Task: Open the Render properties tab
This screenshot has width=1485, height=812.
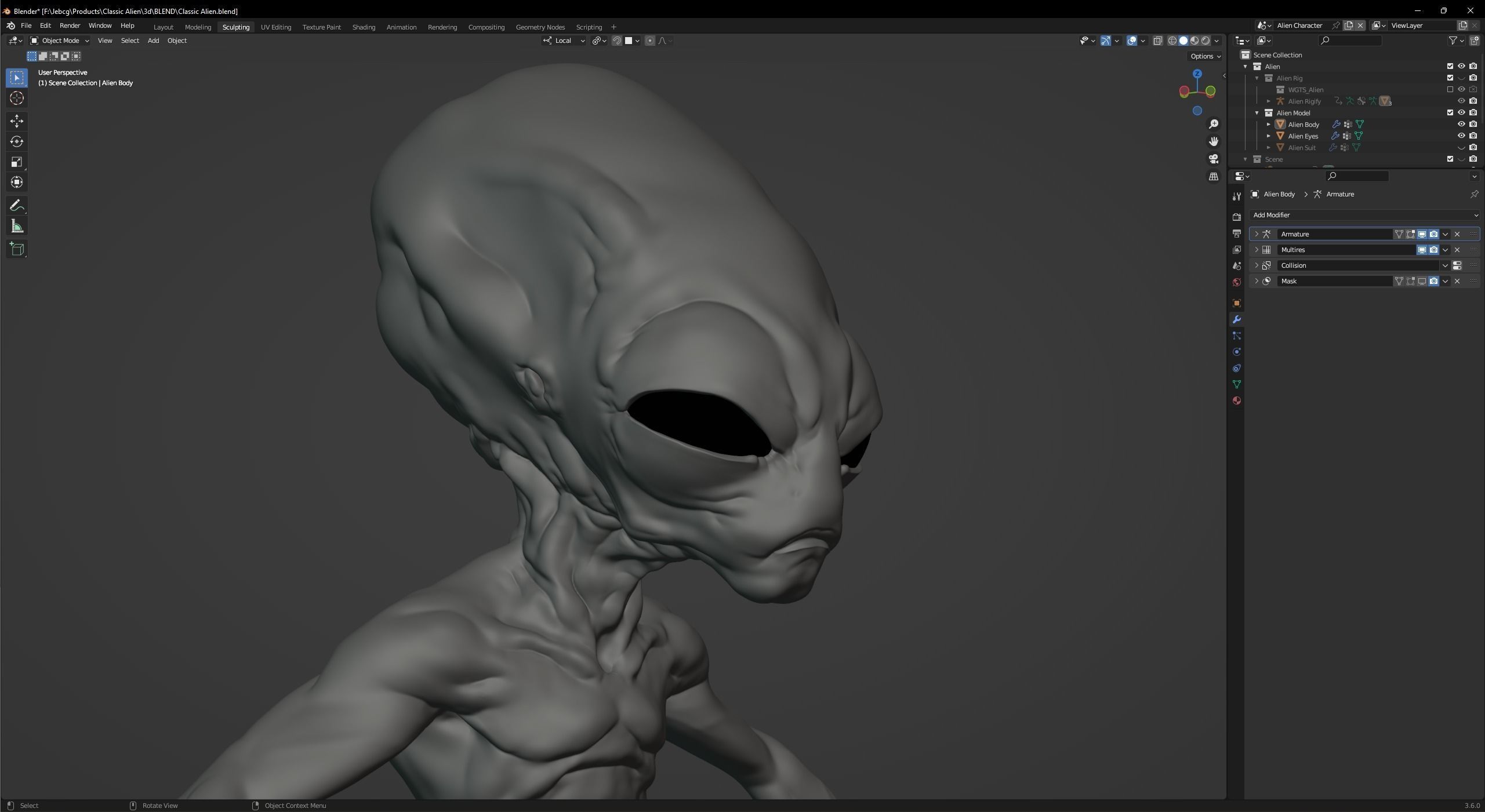Action: [1236, 217]
